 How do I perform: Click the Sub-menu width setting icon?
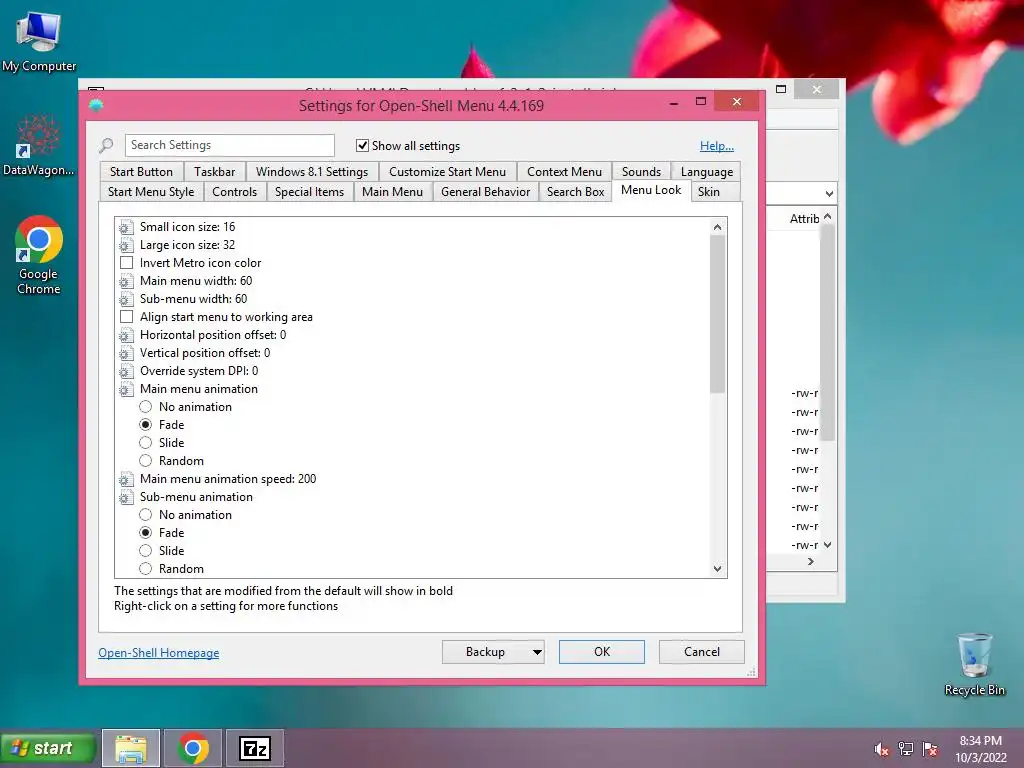coord(126,299)
